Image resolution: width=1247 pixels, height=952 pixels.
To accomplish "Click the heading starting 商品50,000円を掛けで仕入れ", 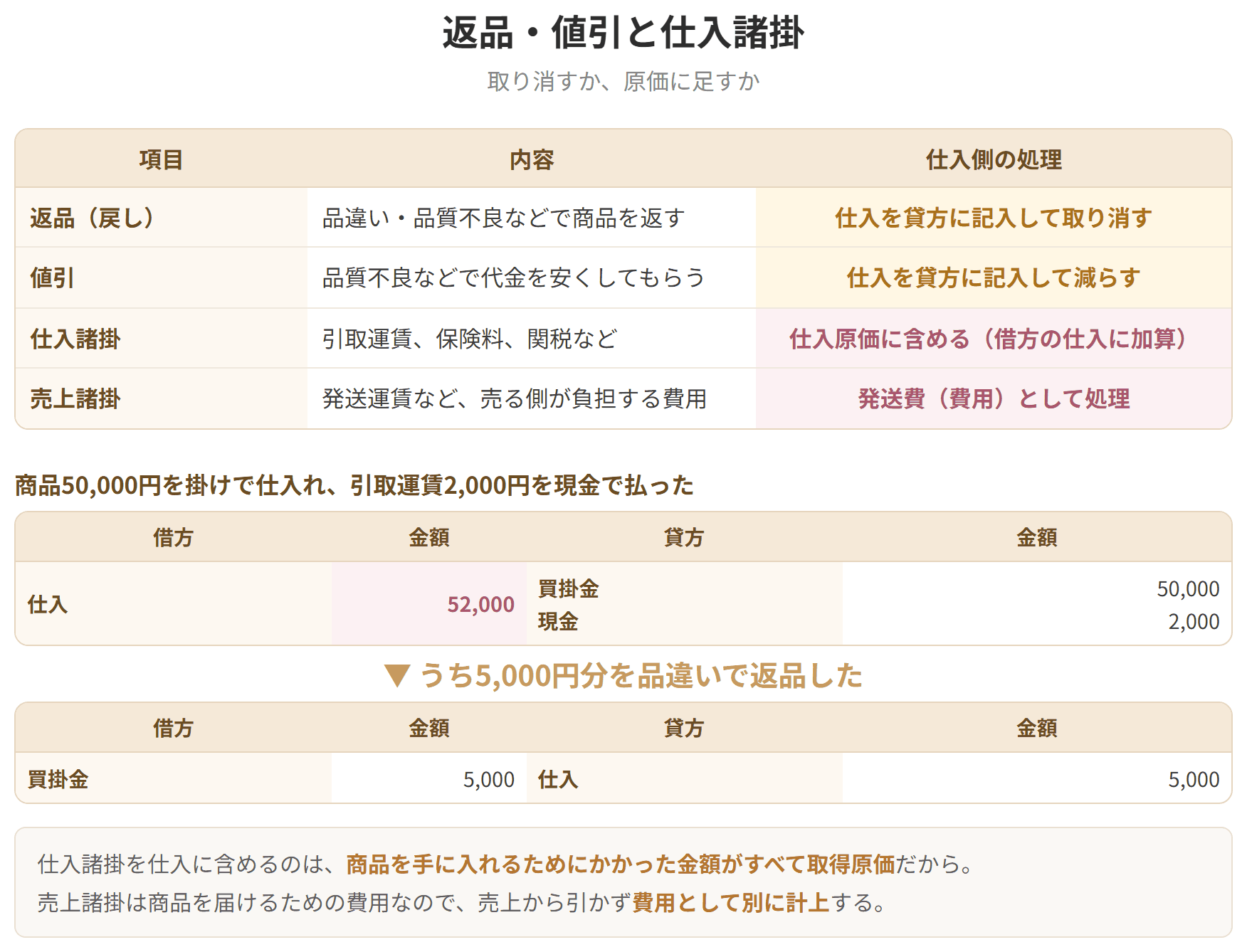I will pos(354,485).
